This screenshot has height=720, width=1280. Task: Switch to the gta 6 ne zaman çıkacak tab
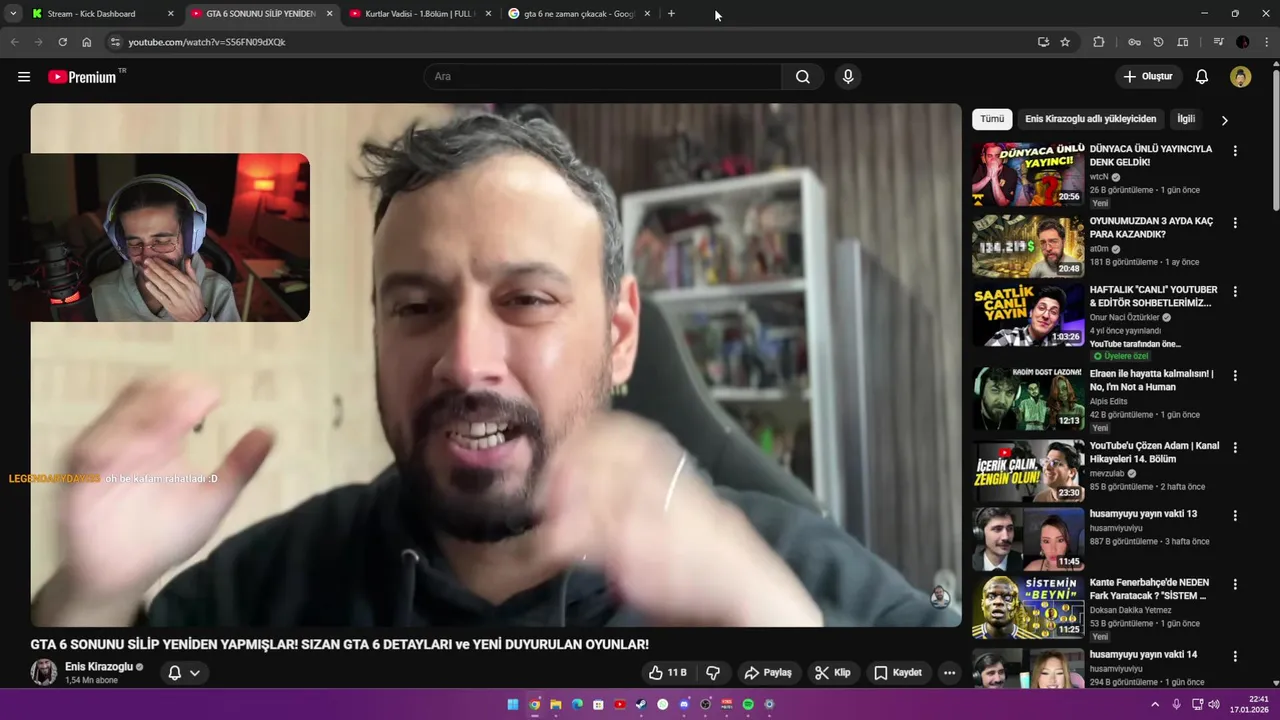coord(578,14)
